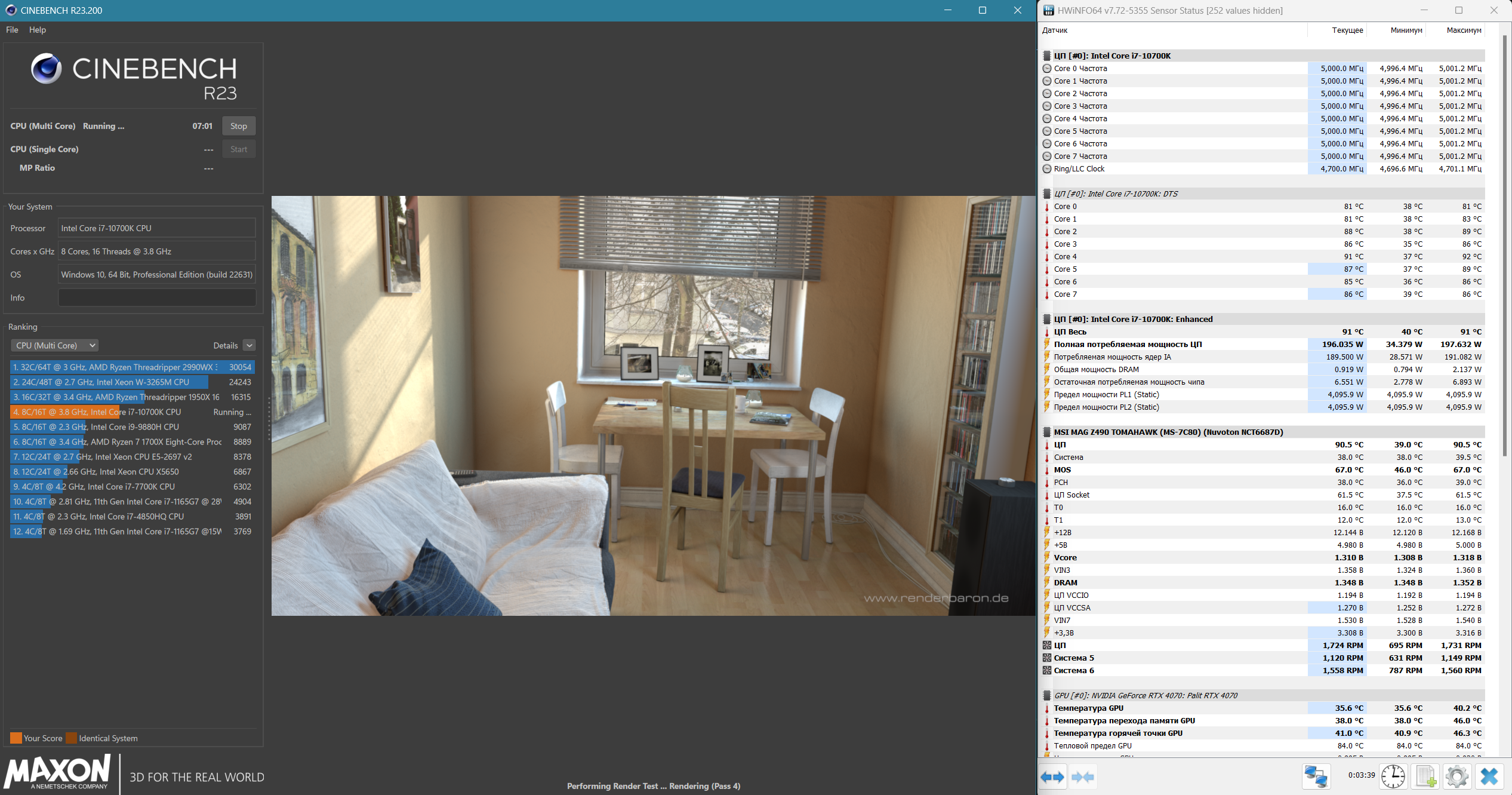Open remote sensor monitoring network icon

[x=1316, y=776]
